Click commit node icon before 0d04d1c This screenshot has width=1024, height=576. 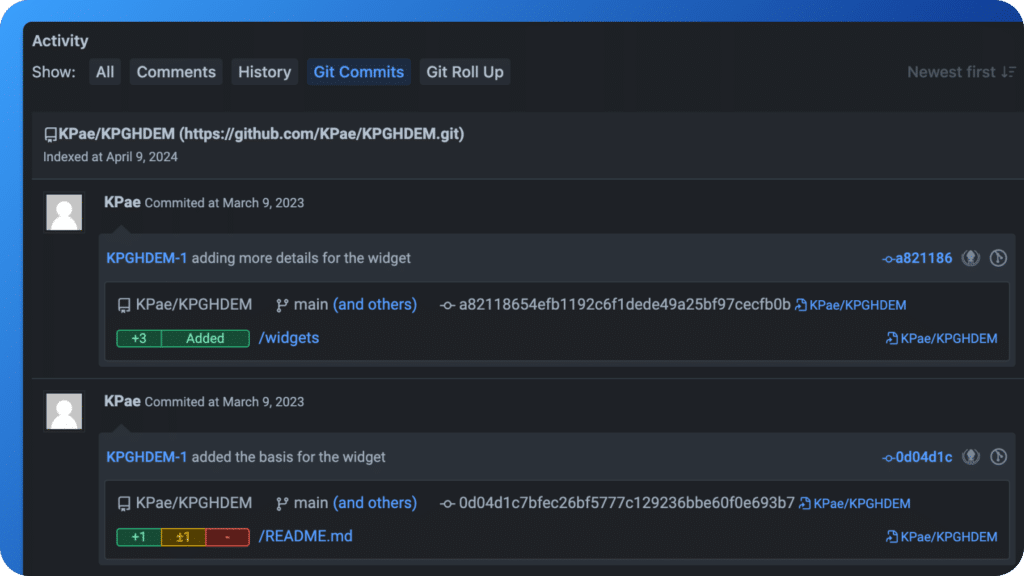point(888,458)
